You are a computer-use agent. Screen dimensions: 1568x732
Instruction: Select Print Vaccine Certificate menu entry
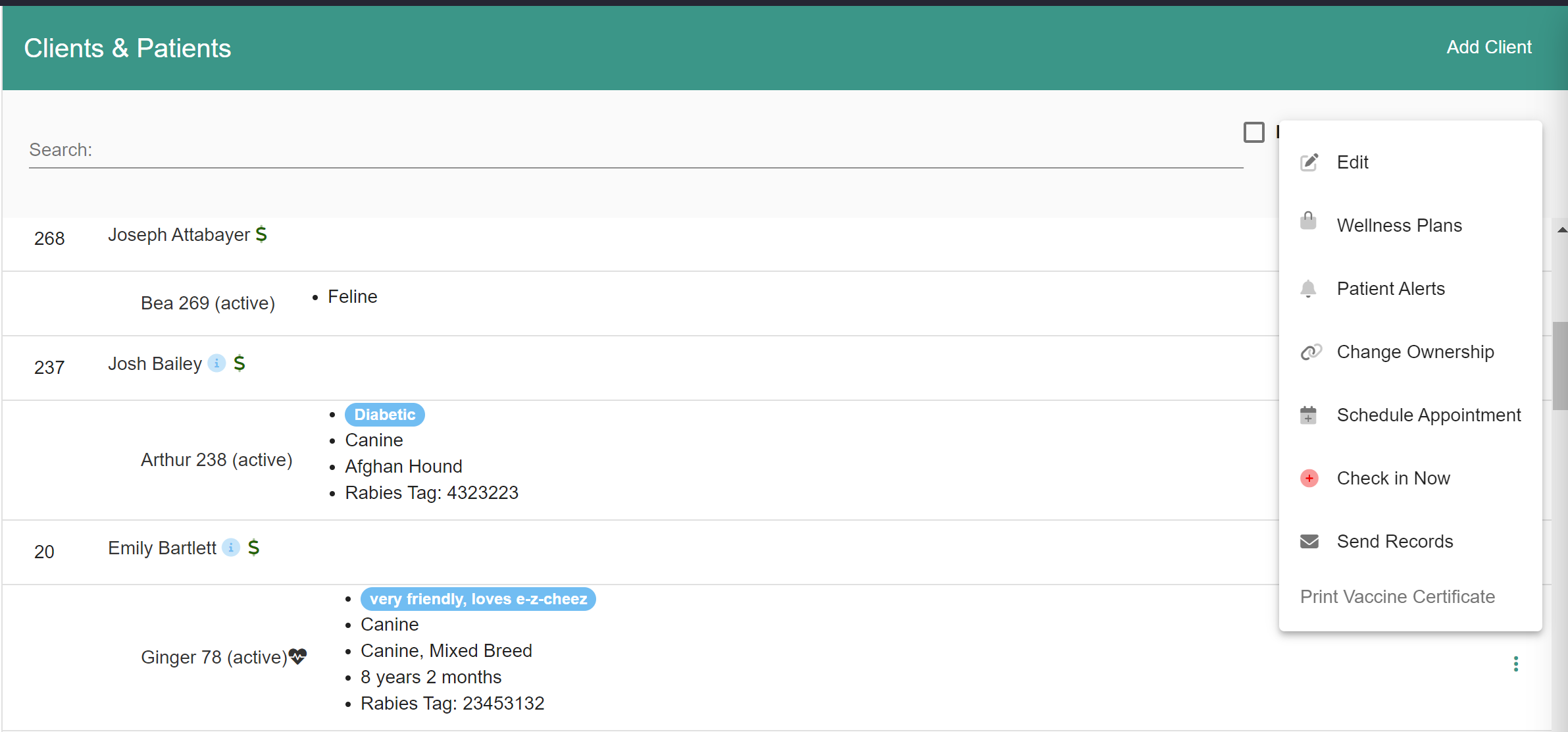(x=1397, y=596)
